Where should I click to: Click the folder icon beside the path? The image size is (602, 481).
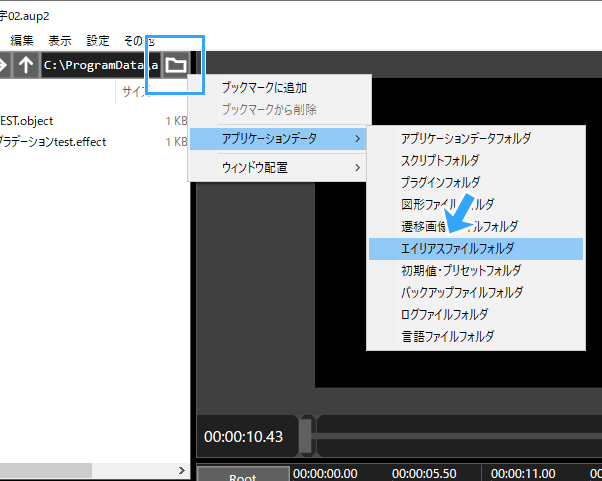point(176,65)
